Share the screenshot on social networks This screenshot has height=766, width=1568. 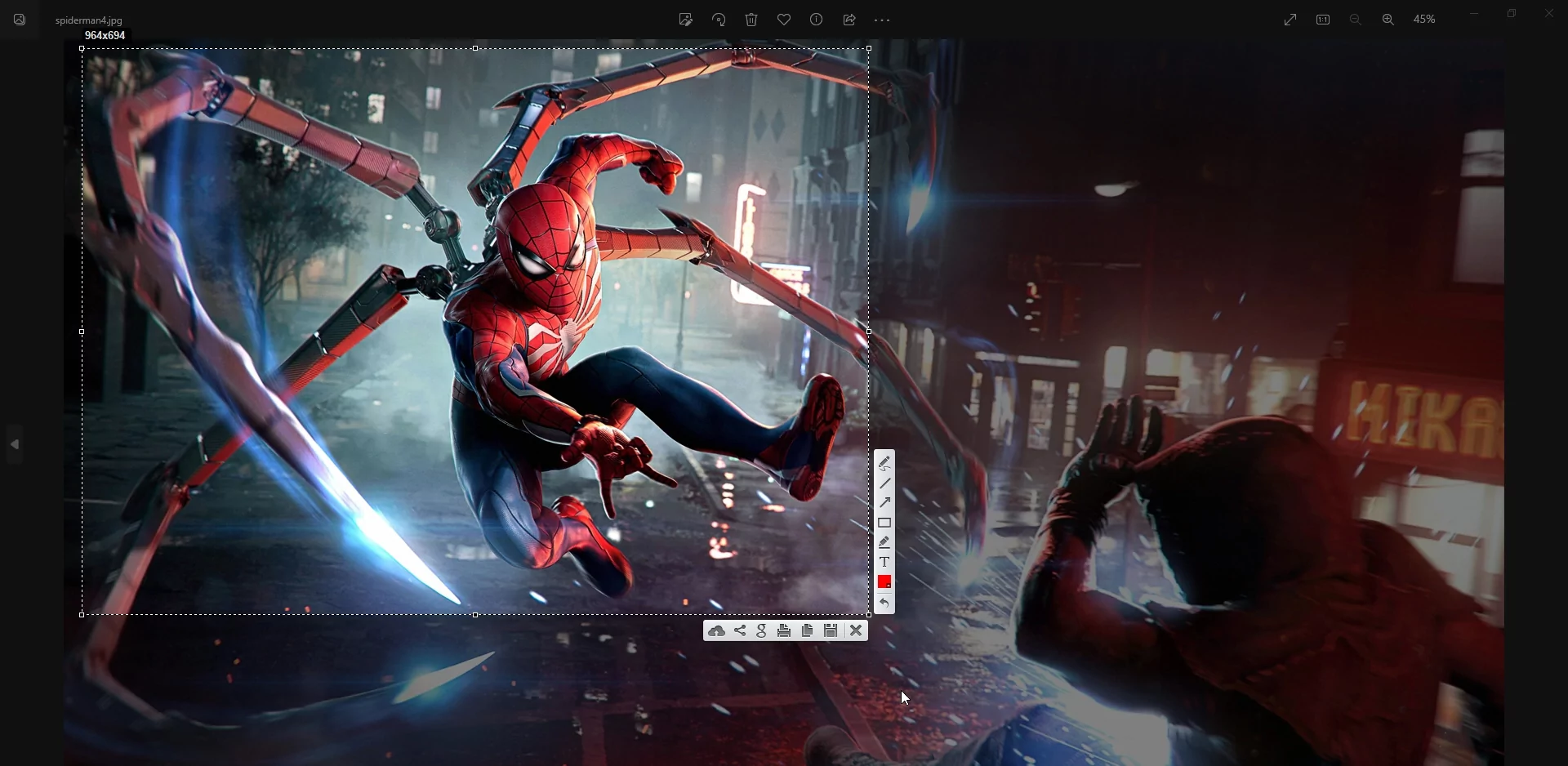(x=741, y=631)
